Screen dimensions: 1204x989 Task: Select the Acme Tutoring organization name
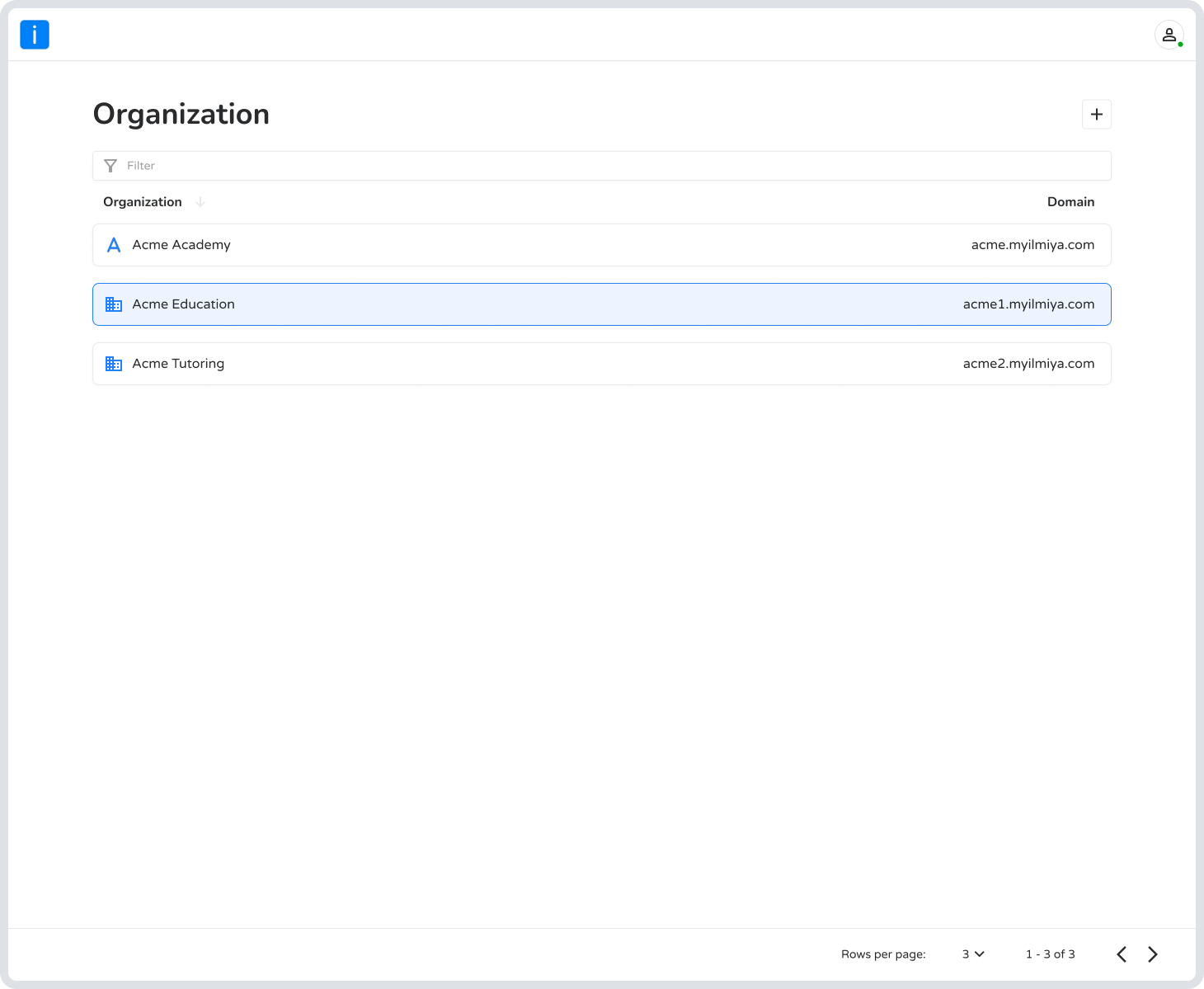tap(178, 364)
